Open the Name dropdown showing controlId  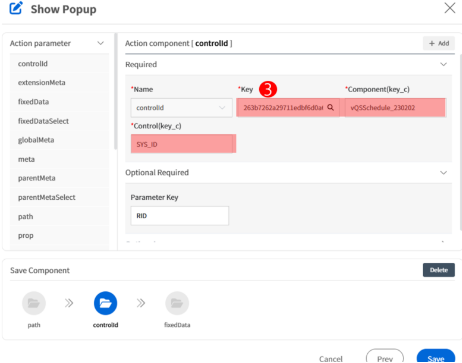(x=182, y=108)
